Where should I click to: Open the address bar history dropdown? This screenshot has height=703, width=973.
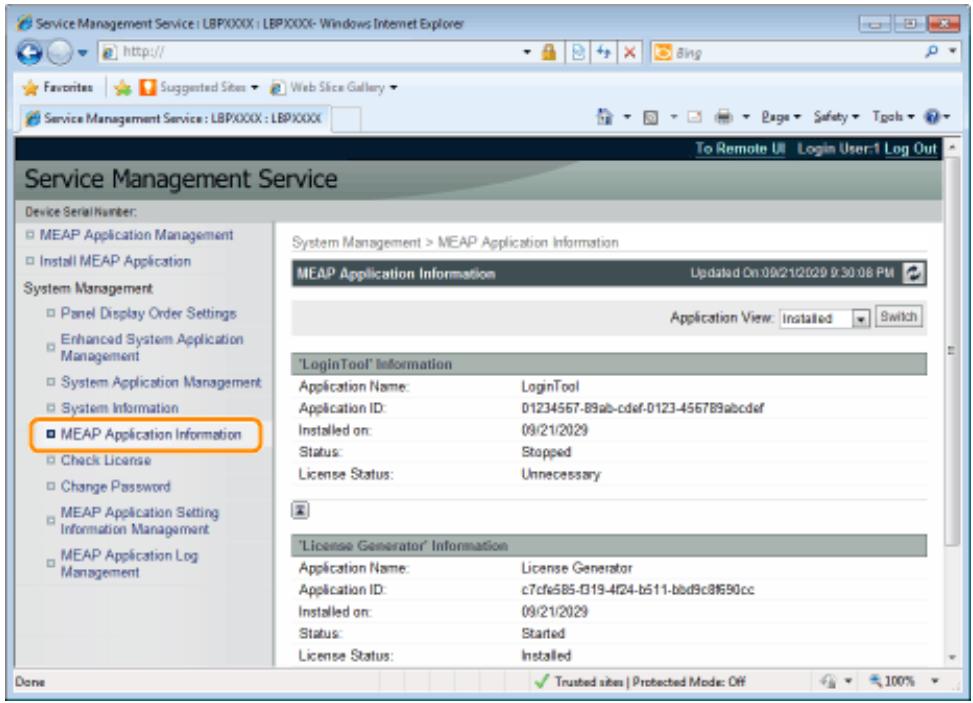(x=527, y=52)
